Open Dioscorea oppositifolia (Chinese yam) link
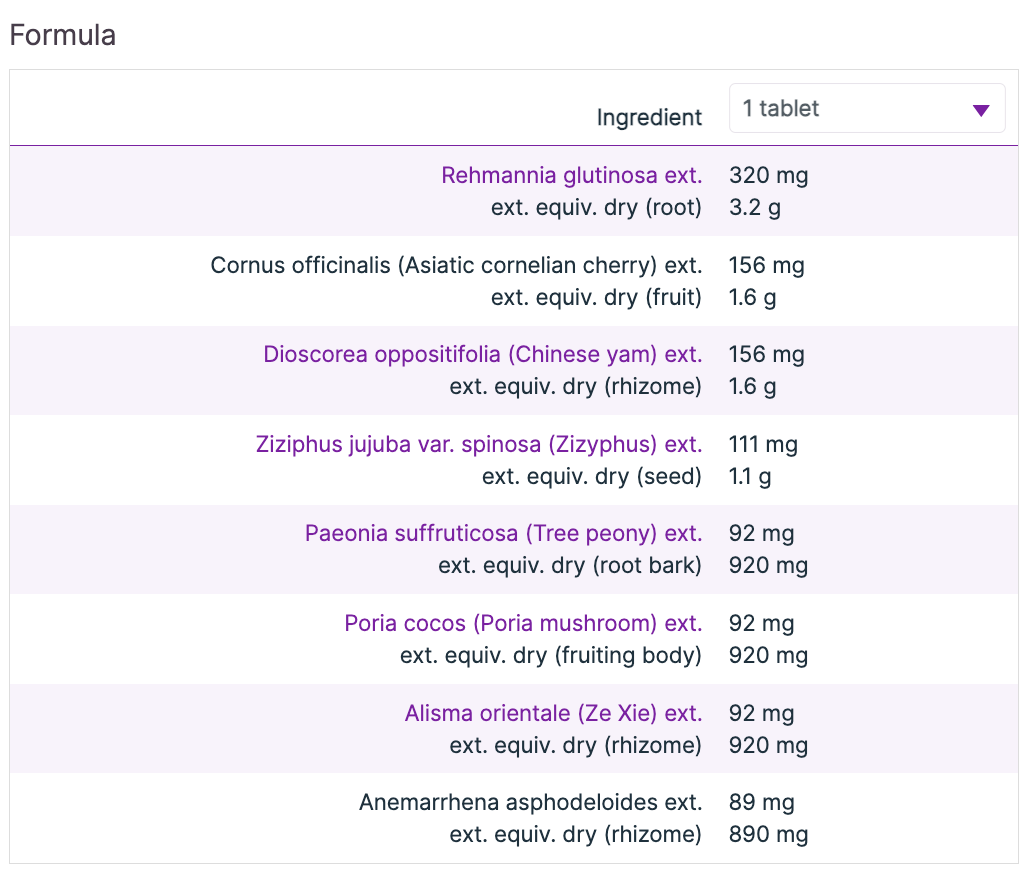Screen dimensions: 1028x896 point(482,355)
